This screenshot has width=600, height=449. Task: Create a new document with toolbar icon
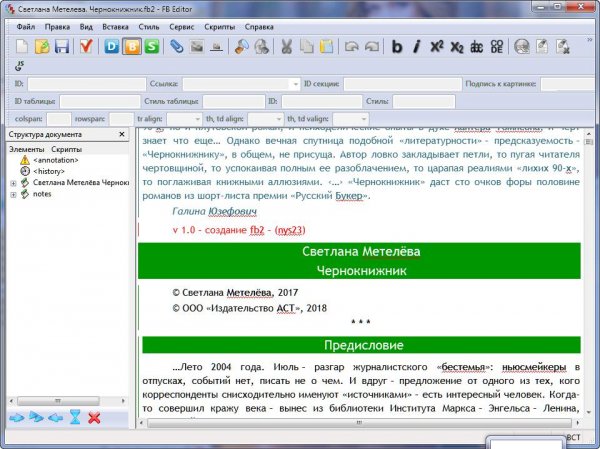coord(22,47)
